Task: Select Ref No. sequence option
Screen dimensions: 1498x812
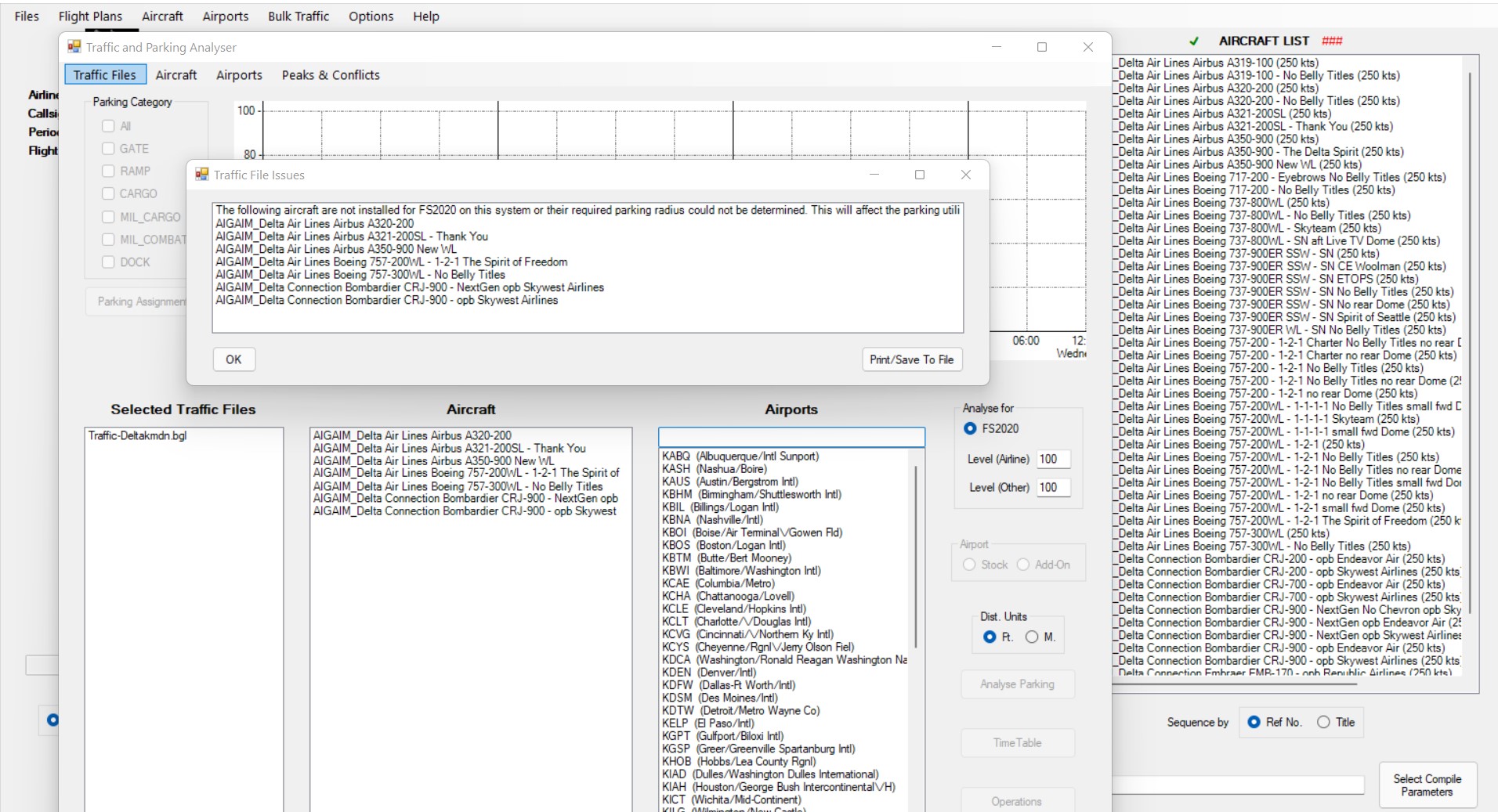Action: point(1254,722)
